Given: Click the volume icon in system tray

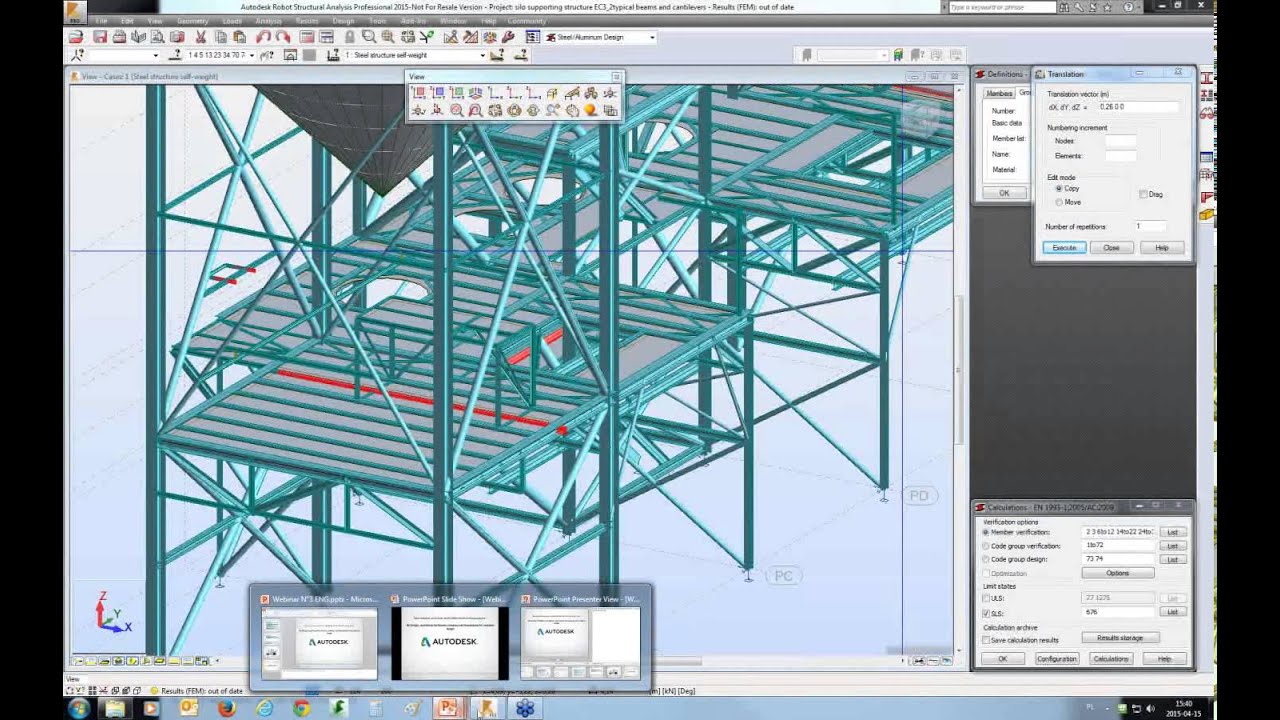Looking at the screenshot, I should (1150, 707).
